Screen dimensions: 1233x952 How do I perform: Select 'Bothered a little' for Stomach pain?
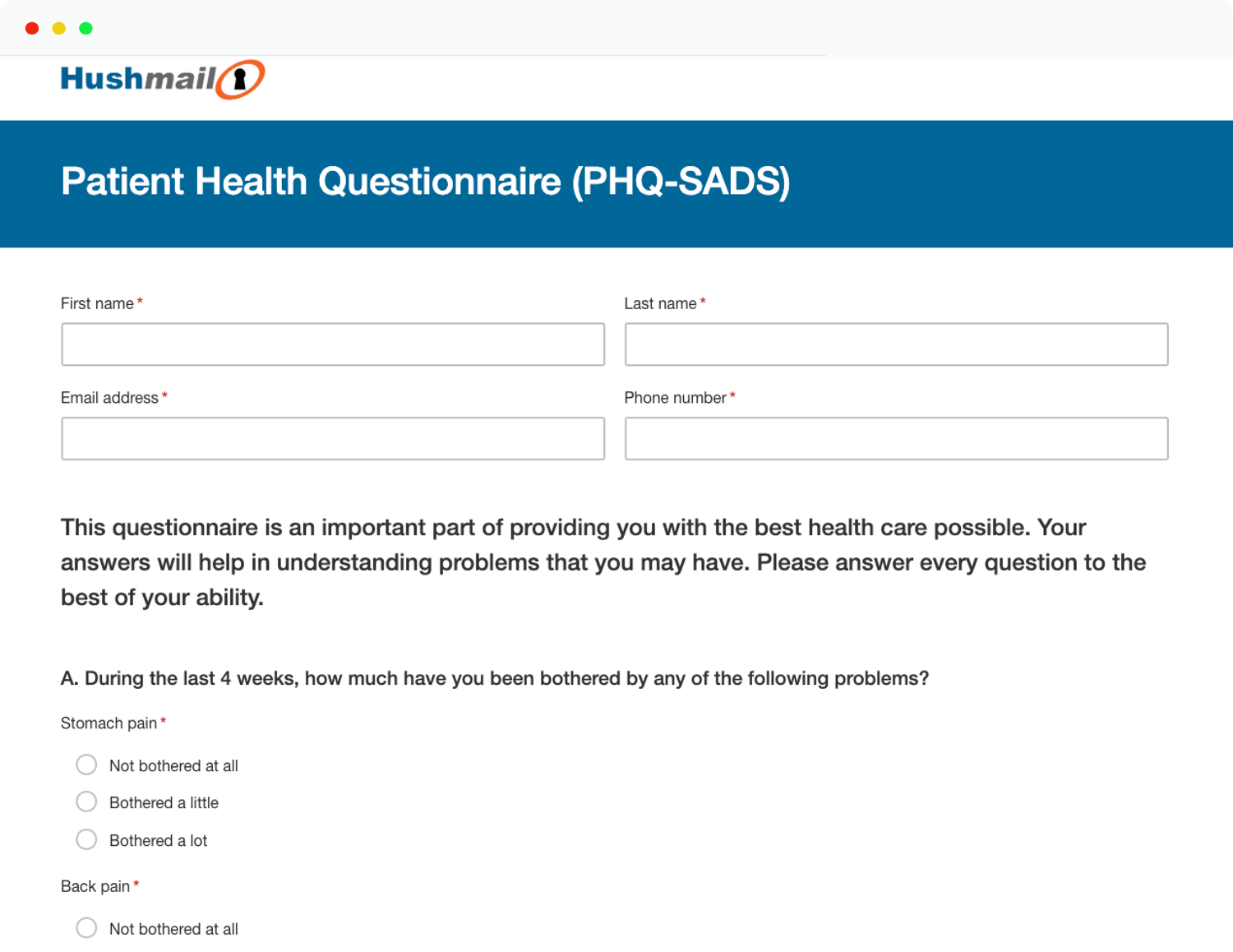[x=86, y=802]
